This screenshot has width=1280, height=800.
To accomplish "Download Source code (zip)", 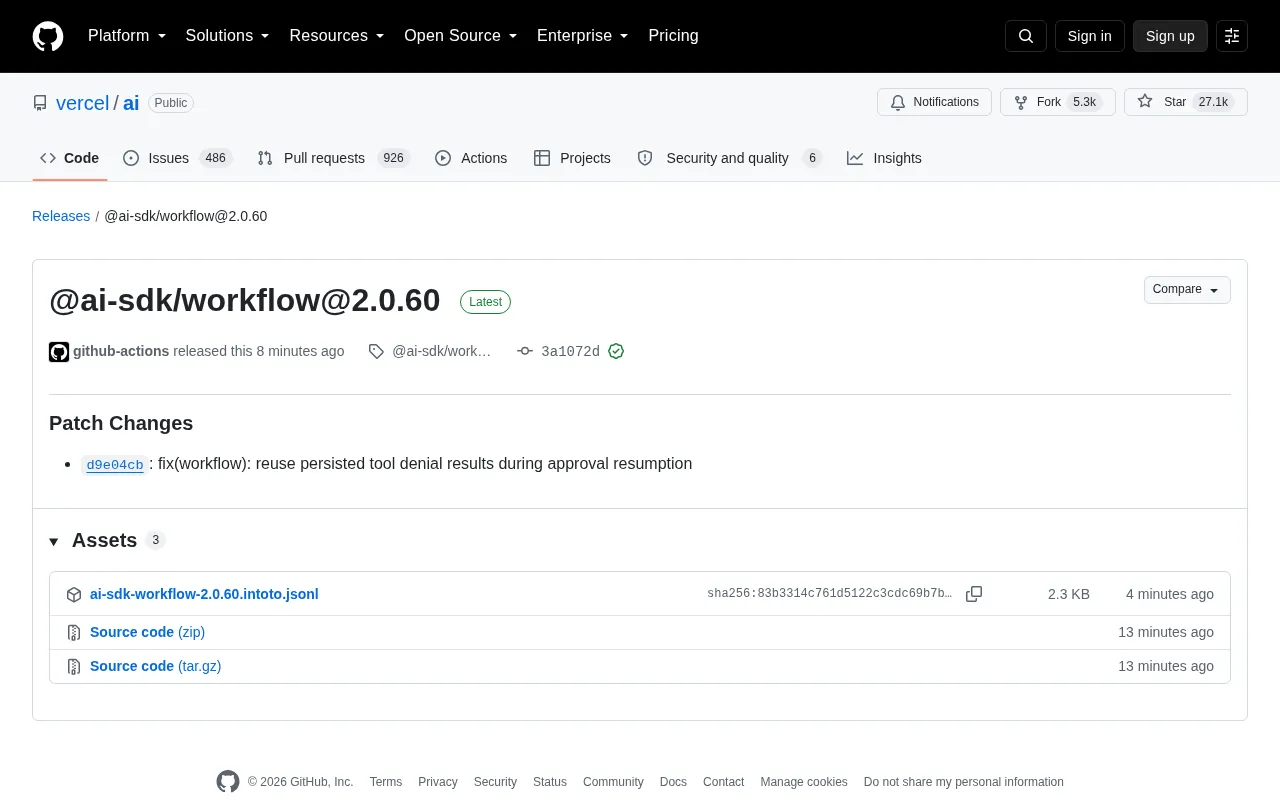I will coord(147,632).
